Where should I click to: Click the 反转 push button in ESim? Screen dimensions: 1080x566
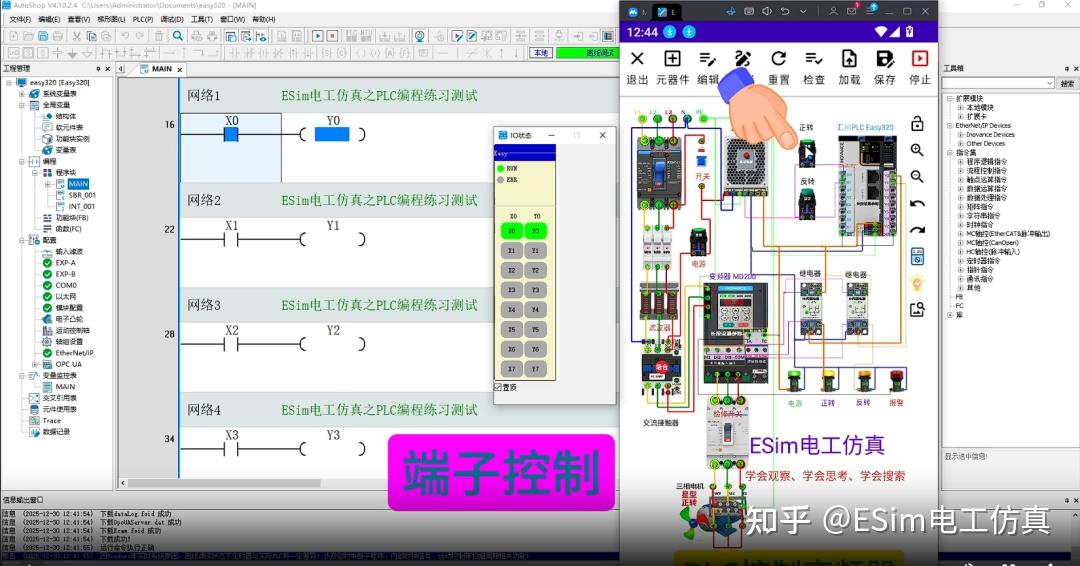click(x=807, y=203)
